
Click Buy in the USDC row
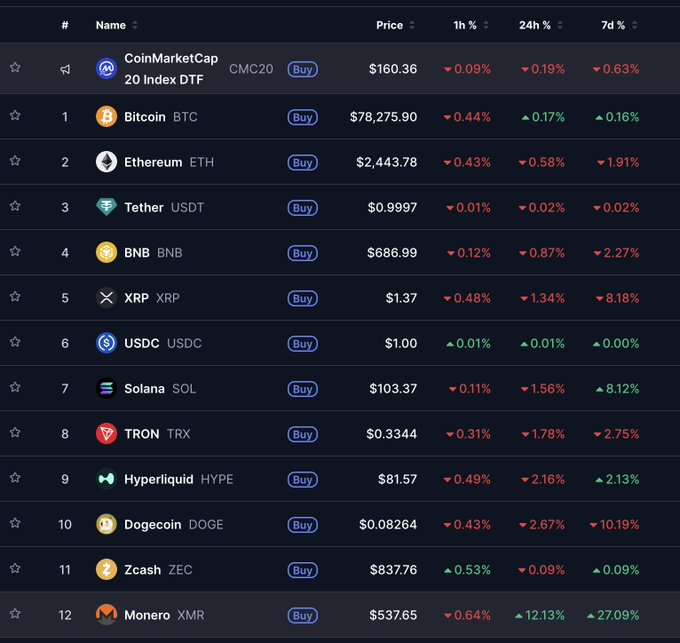[x=303, y=344]
